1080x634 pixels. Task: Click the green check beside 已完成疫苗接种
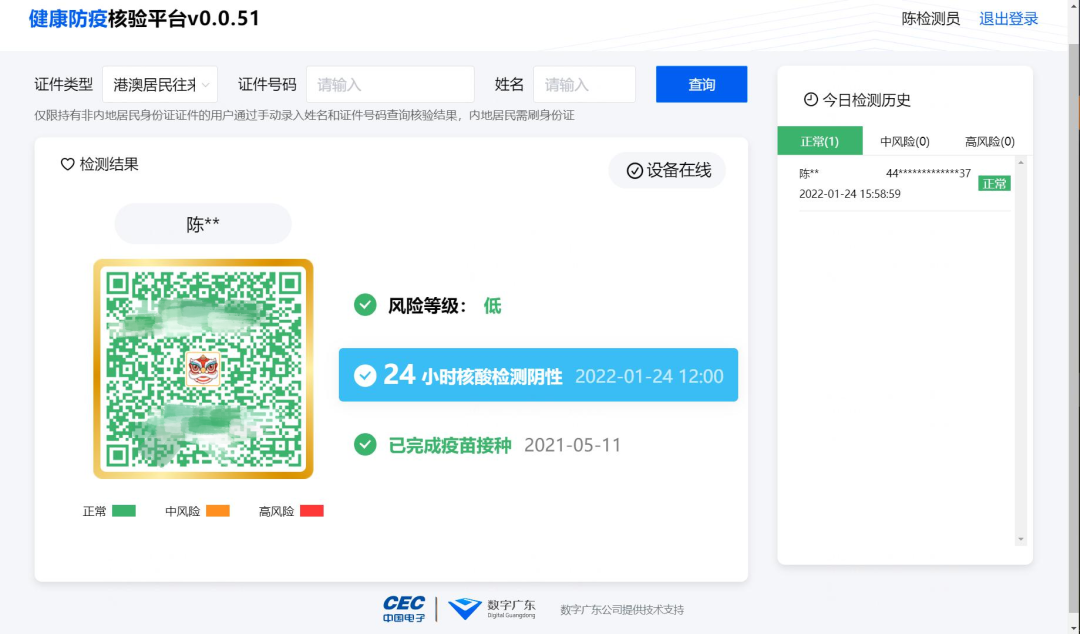pyautogui.click(x=365, y=444)
